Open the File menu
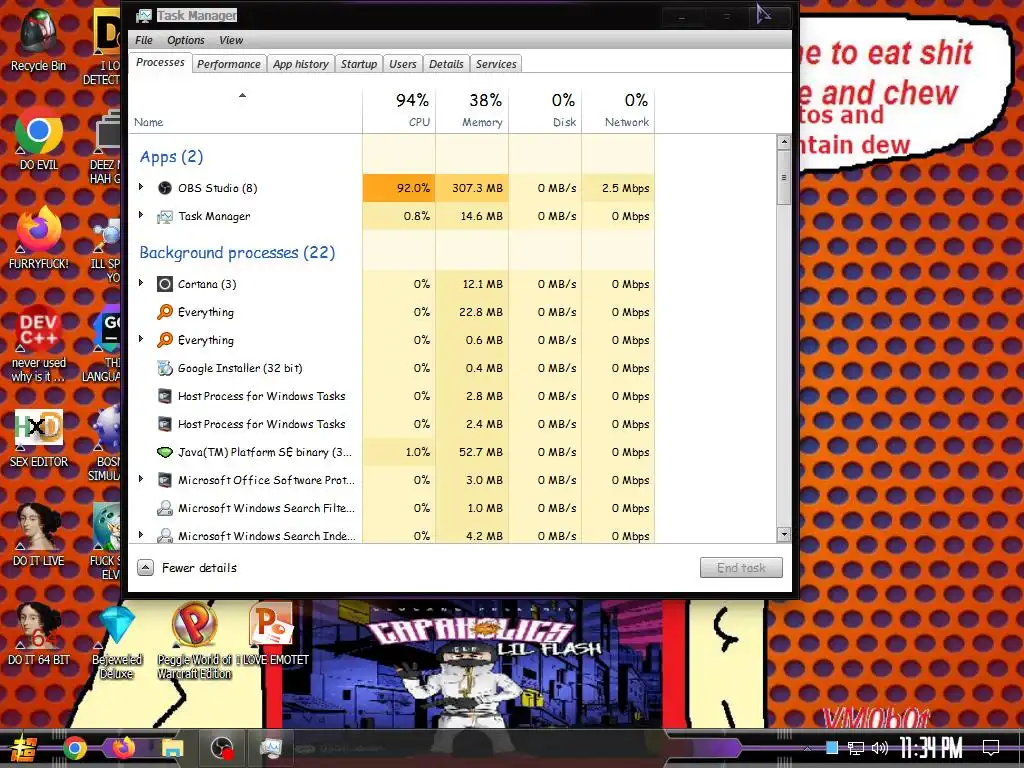 (144, 40)
